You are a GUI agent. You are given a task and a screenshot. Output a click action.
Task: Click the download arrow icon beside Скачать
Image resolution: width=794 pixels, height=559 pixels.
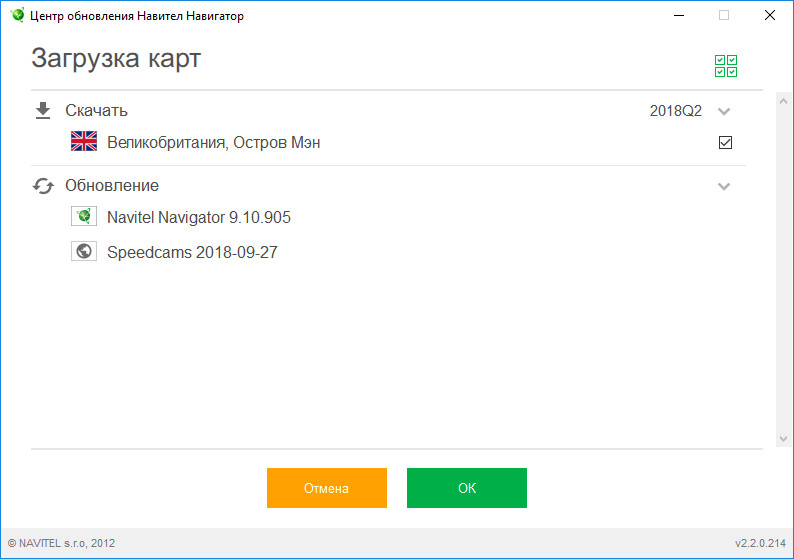click(x=43, y=110)
